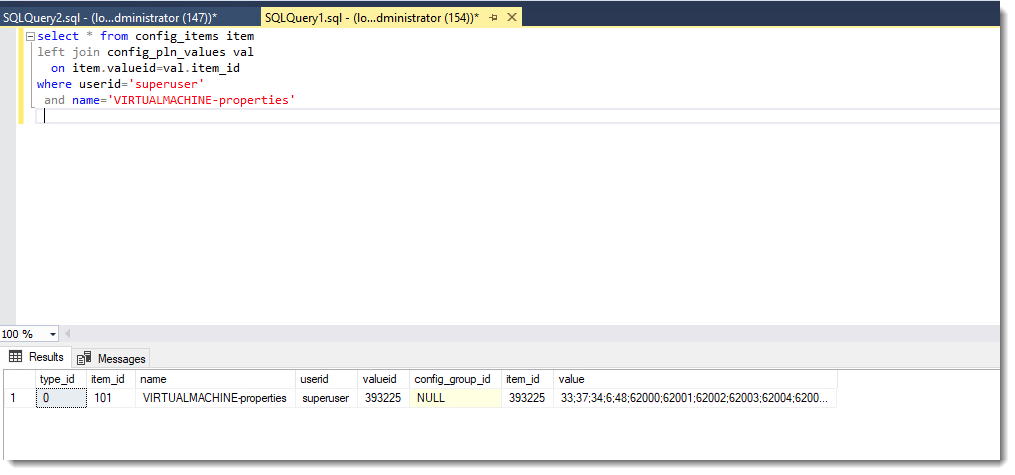Click the item.valueid=val.item_id join condition
1015x475 pixels.
[156, 68]
